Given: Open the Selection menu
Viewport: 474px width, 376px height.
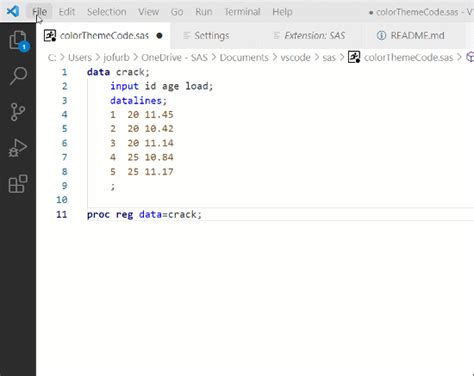Looking at the screenshot, I should [x=107, y=12].
